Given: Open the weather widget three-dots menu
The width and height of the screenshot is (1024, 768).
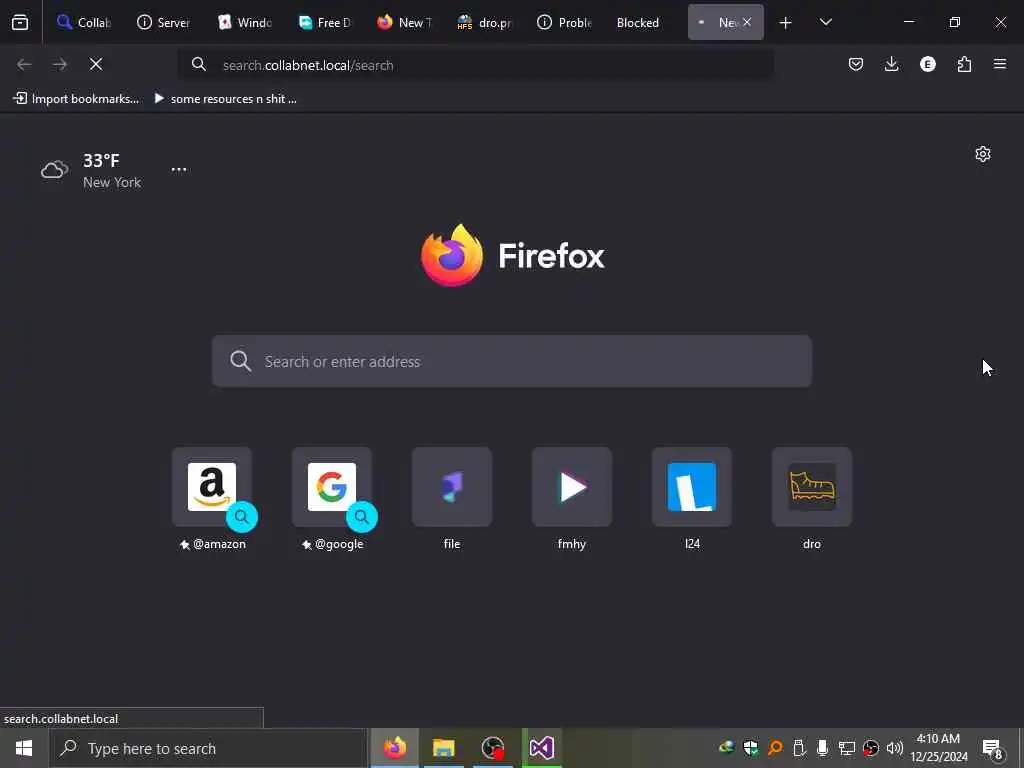Looking at the screenshot, I should point(179,170).
